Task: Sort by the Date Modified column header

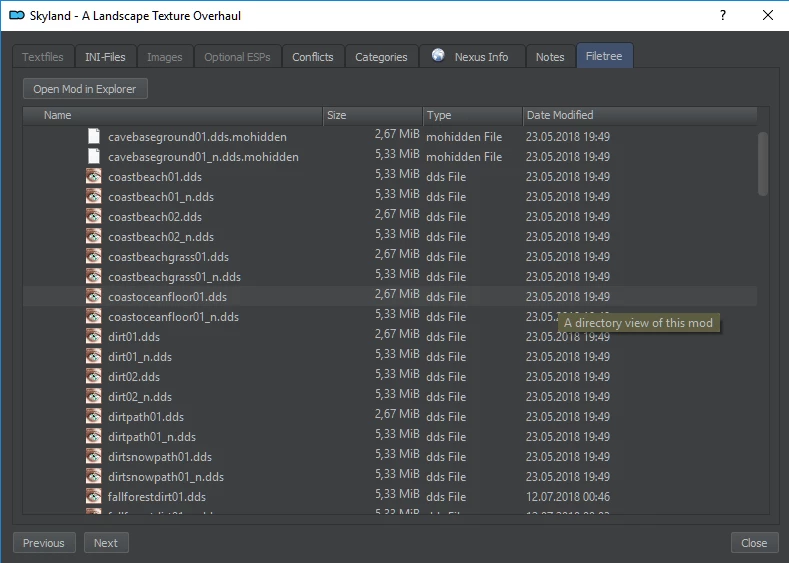Action: click(x=640, y=115)
